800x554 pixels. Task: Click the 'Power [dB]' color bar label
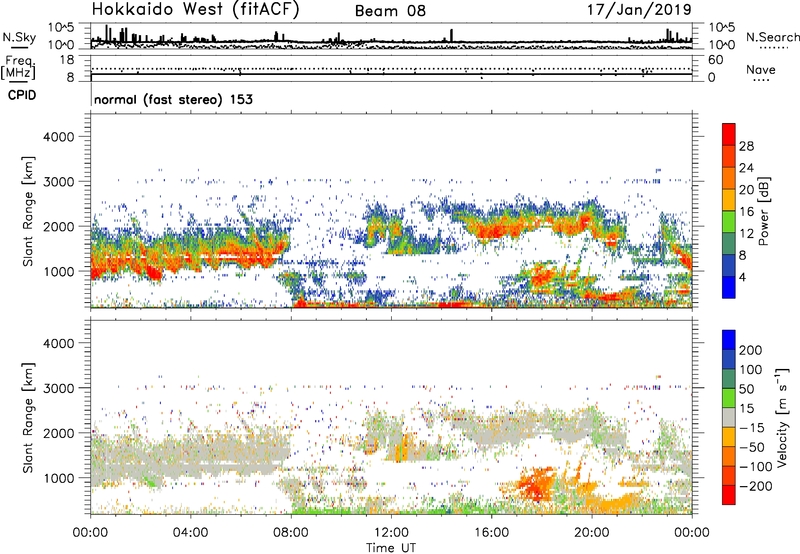[x=763, y=211]
